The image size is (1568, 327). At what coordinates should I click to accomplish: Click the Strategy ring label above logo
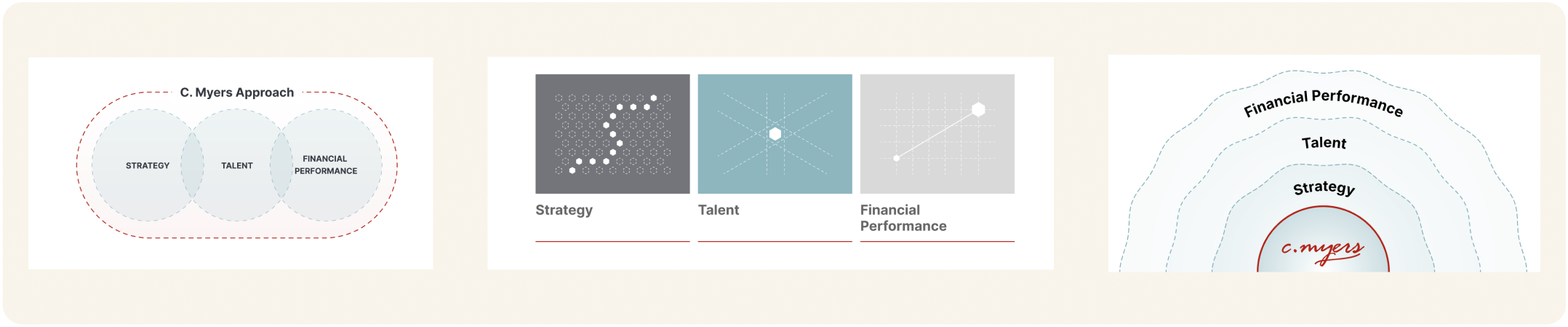1324,188
